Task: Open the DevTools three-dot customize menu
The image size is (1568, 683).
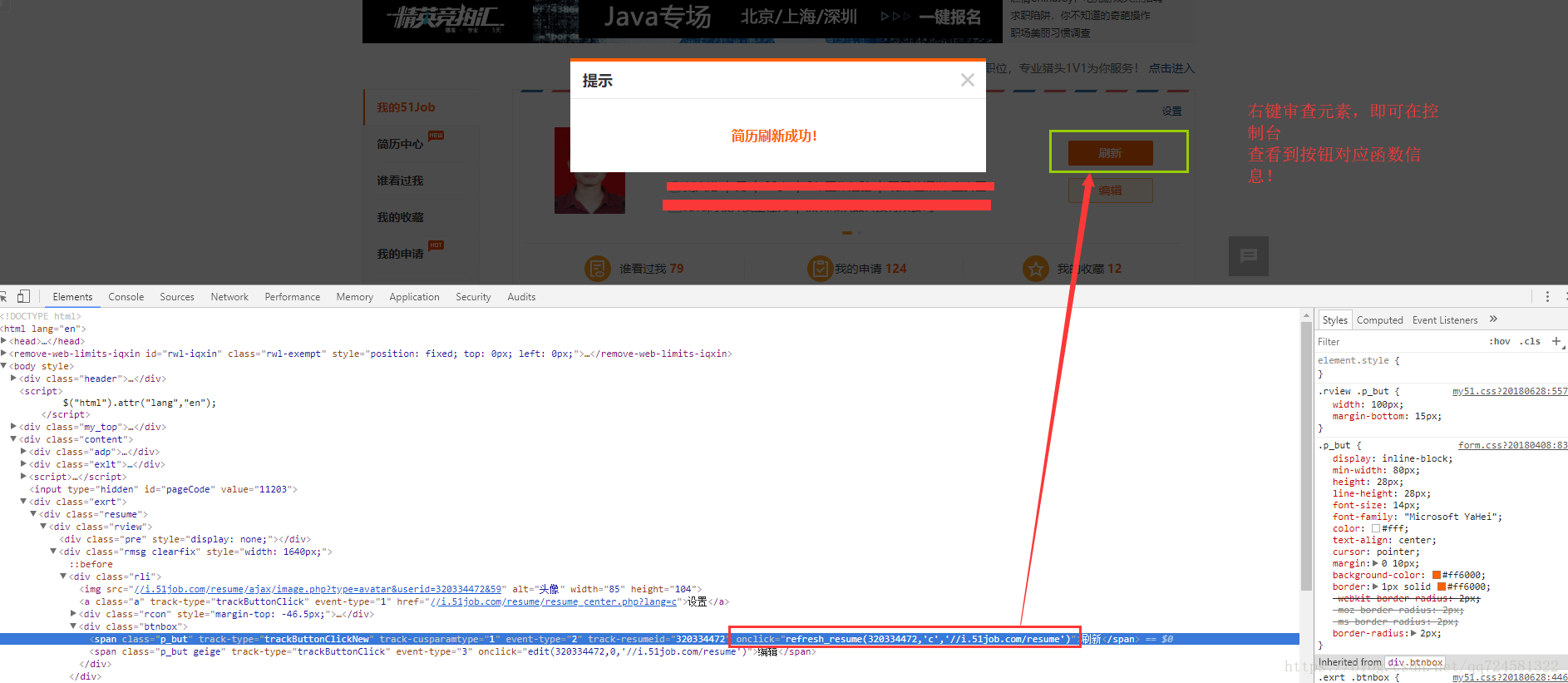Action: (x=1547, y=296)
